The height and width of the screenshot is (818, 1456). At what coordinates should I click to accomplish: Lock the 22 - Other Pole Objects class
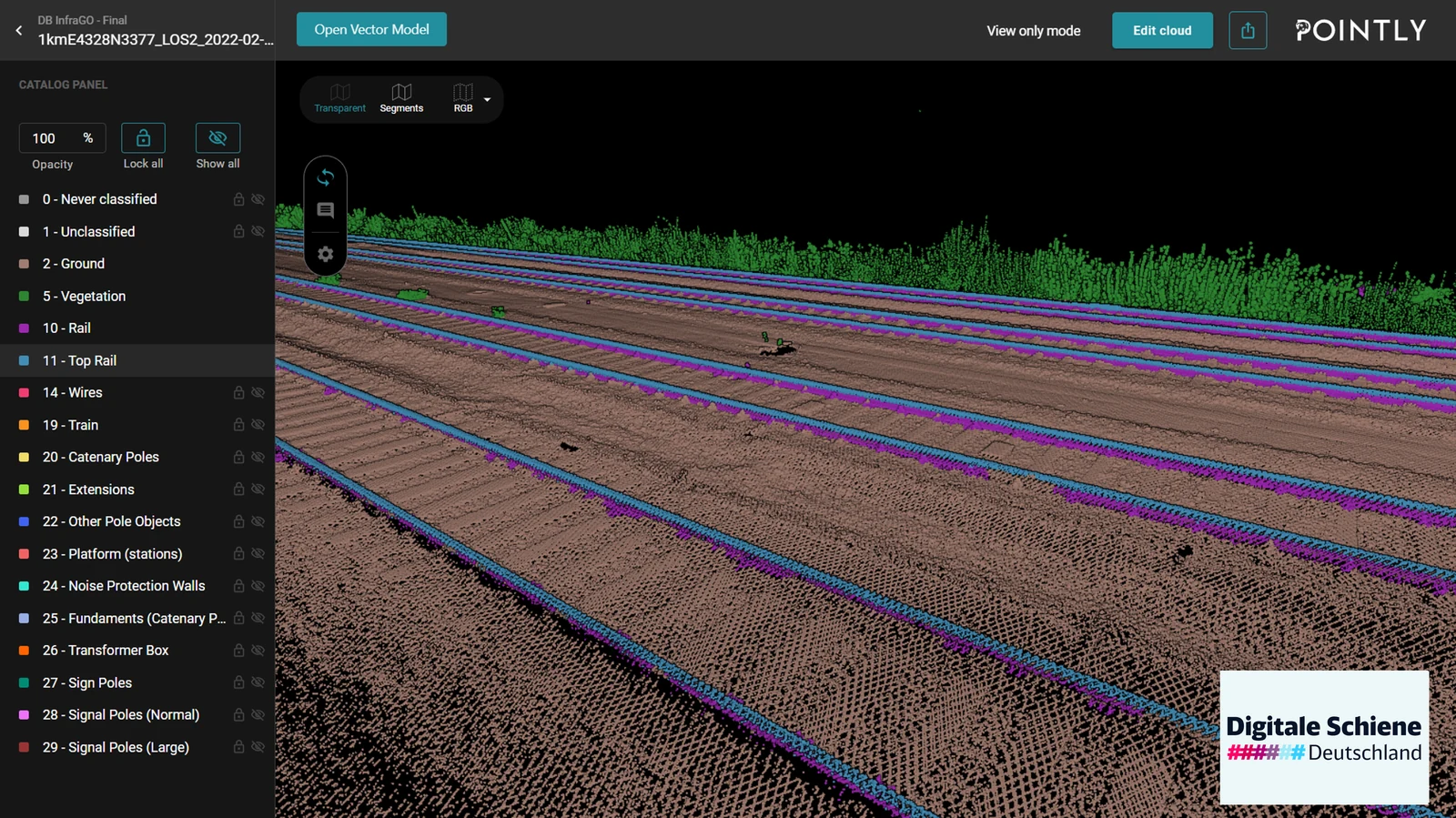tap(238, 521)
